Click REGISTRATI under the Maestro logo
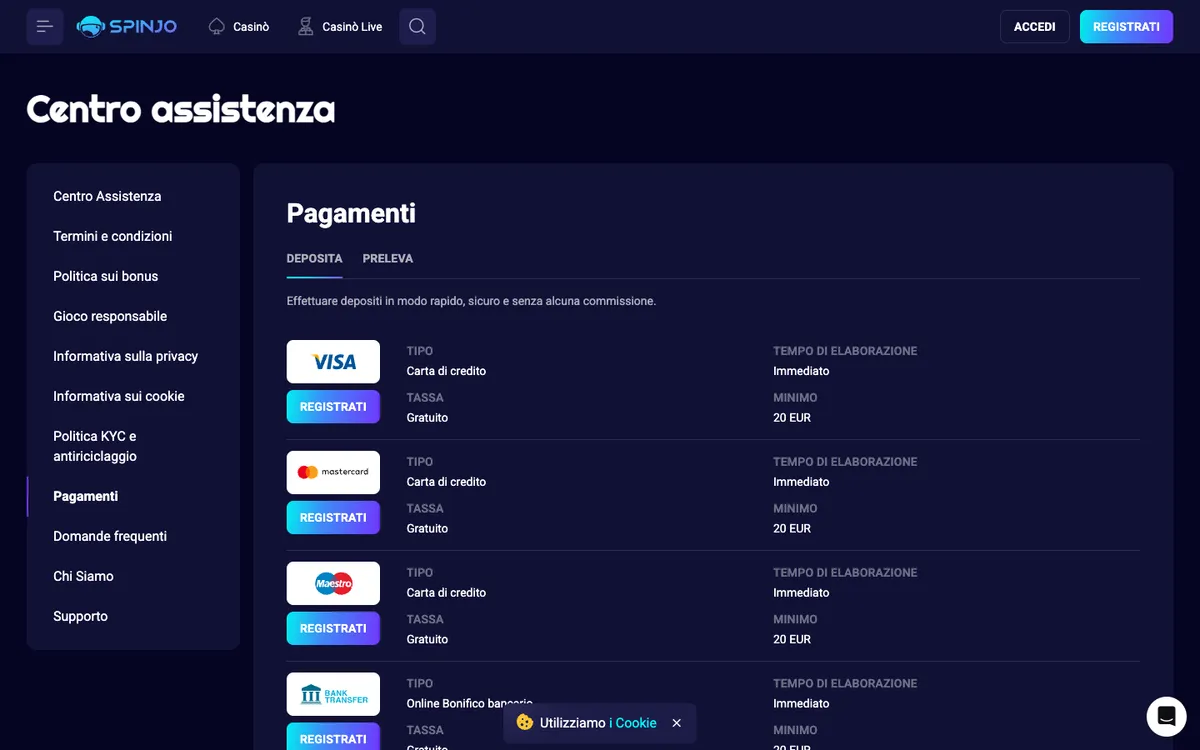 333,629
